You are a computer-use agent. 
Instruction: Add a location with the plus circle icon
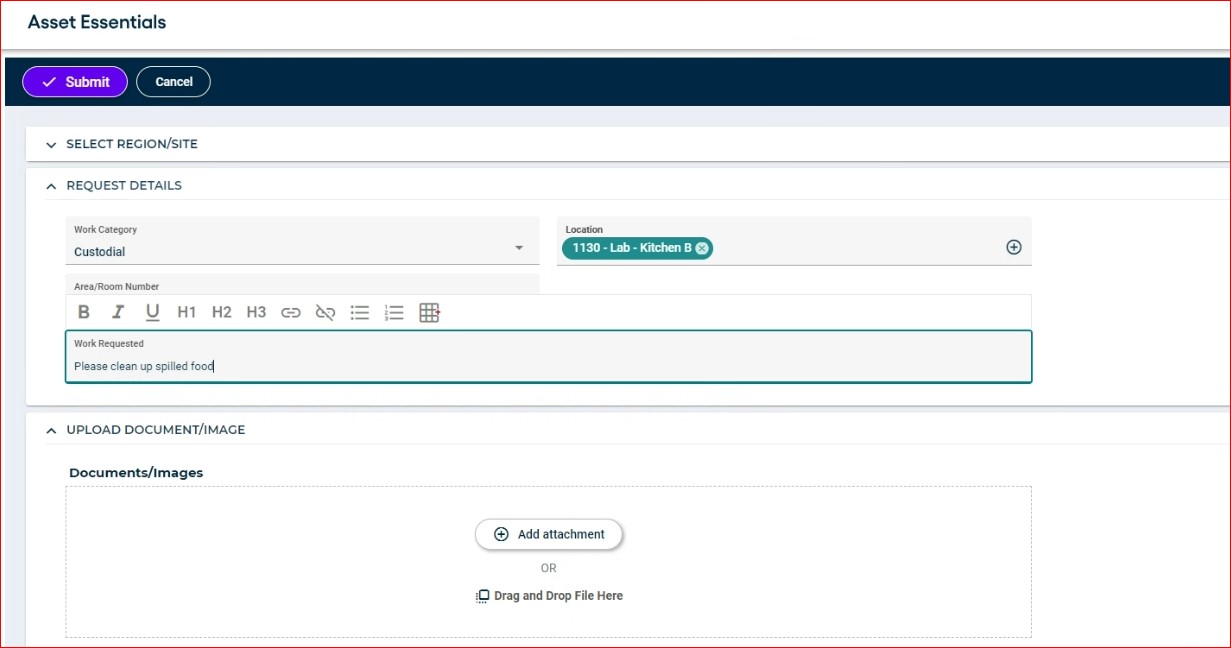coord(1013,247)
